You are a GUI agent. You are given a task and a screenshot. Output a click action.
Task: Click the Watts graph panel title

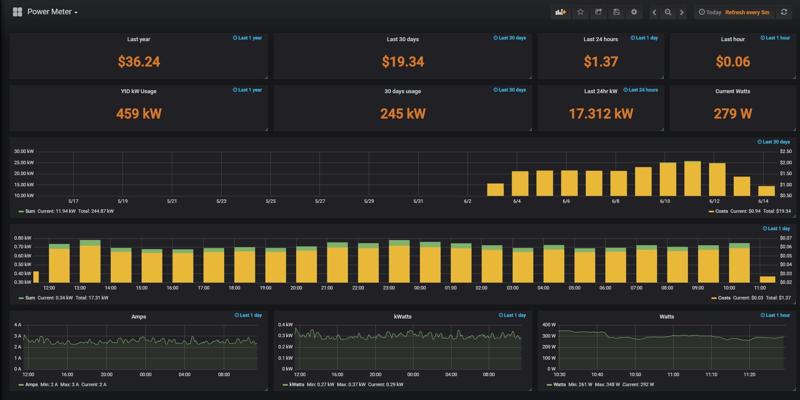click(668, 316)
